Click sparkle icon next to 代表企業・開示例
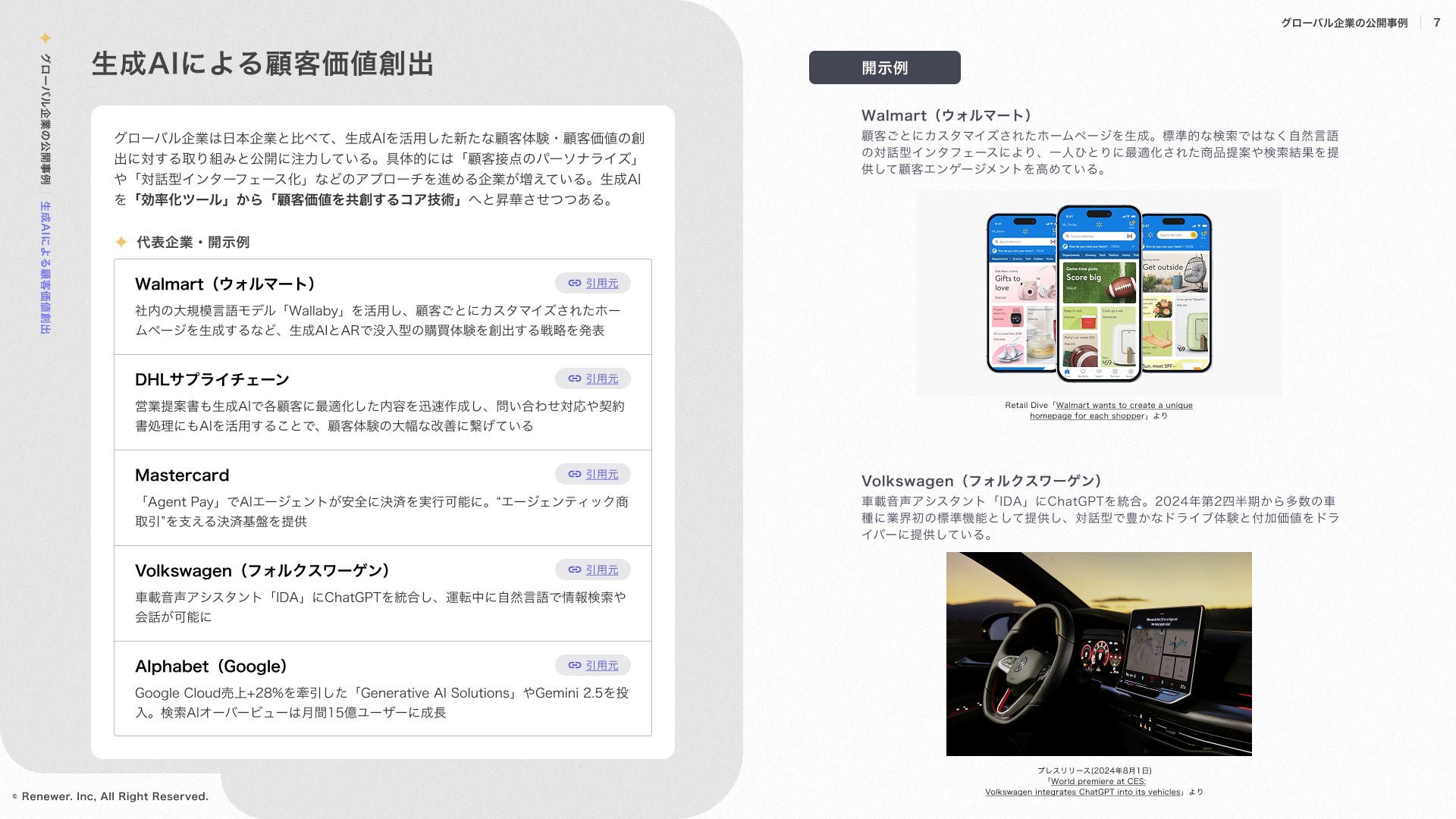Screen dimensions: 1456x819 [x=121, y=242]
